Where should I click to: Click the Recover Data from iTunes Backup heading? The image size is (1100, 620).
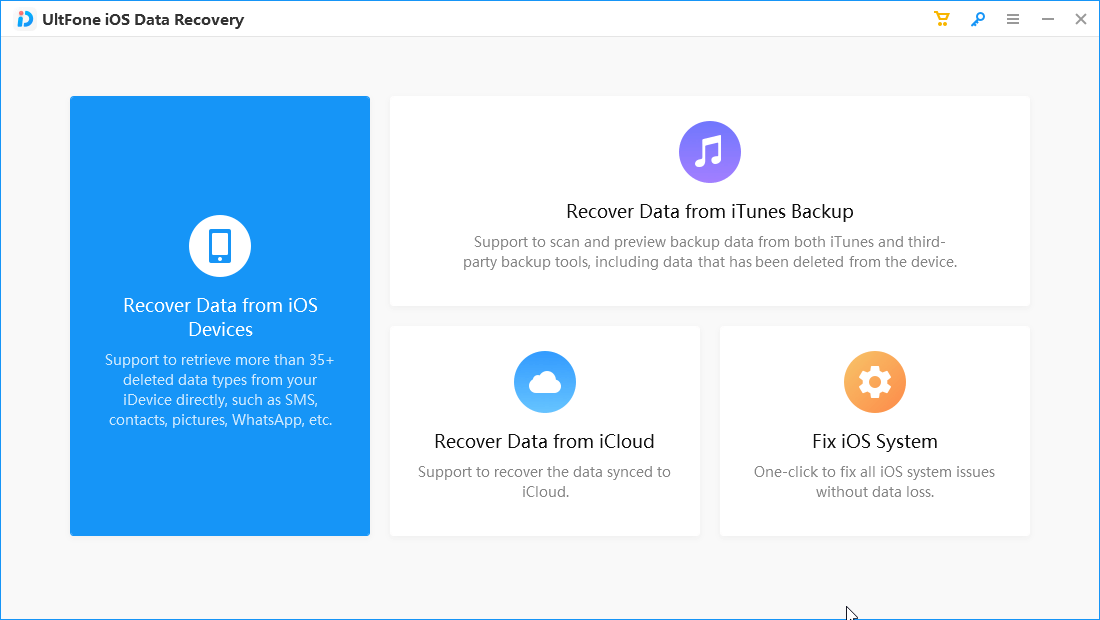click(710, 211)
